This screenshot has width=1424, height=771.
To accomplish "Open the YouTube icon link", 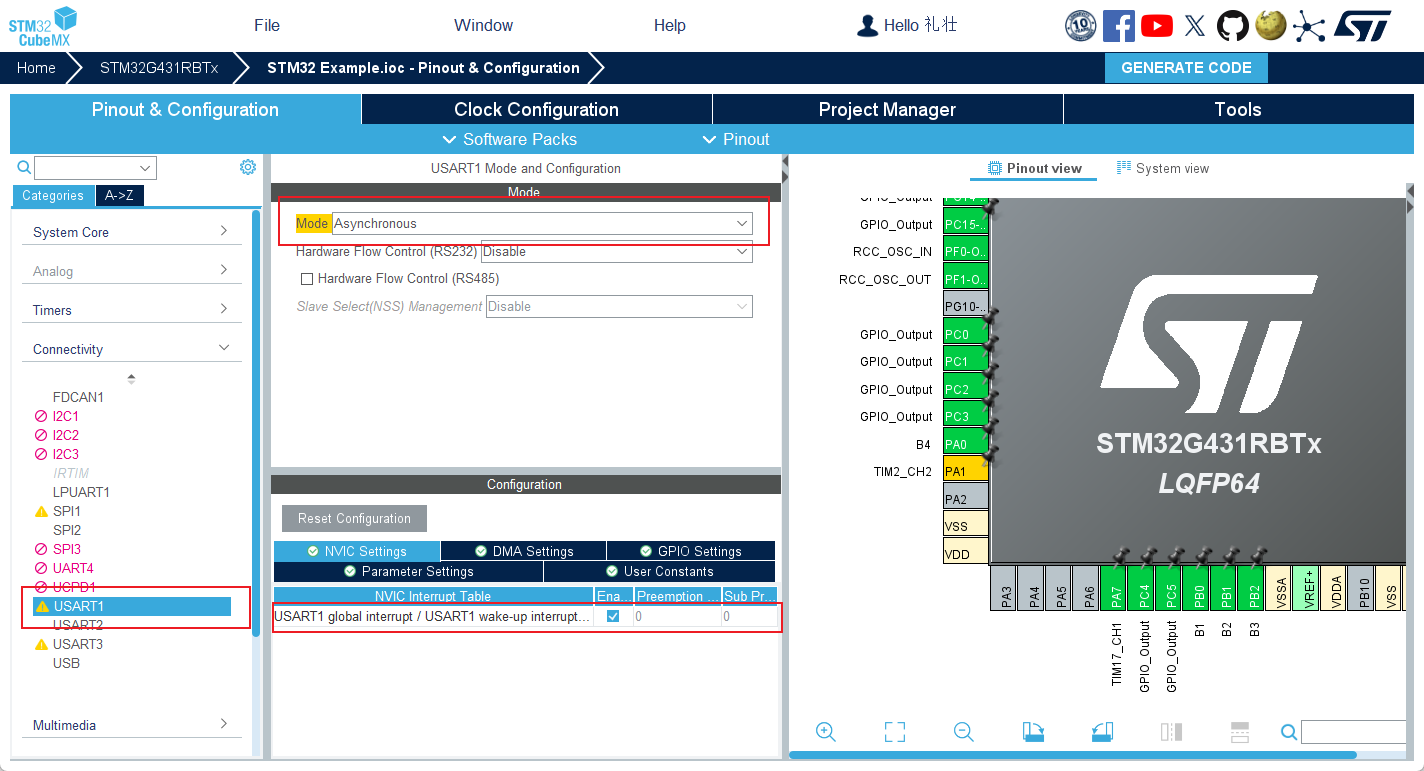I will point(1156,26).
